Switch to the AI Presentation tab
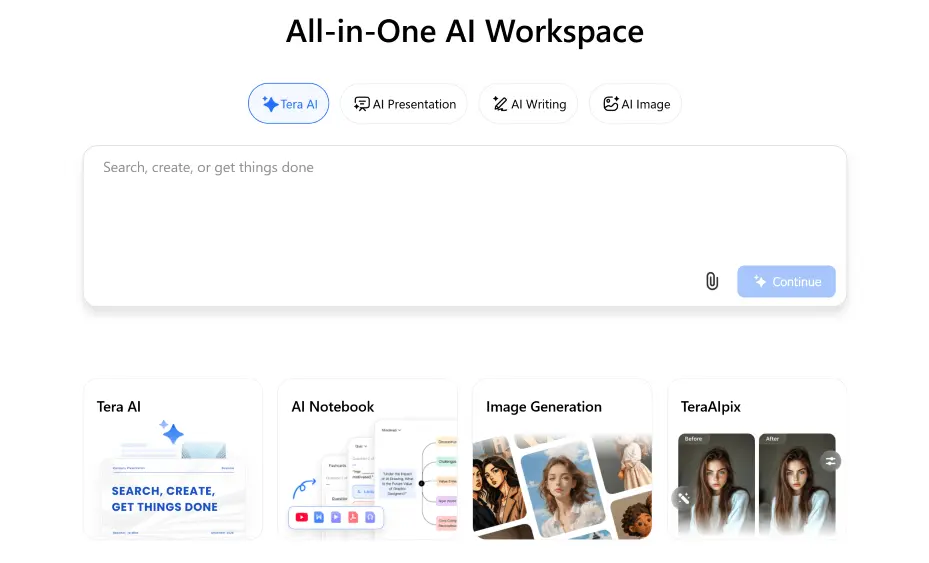Screen dimensions: 929x563 tap(403, 104)
